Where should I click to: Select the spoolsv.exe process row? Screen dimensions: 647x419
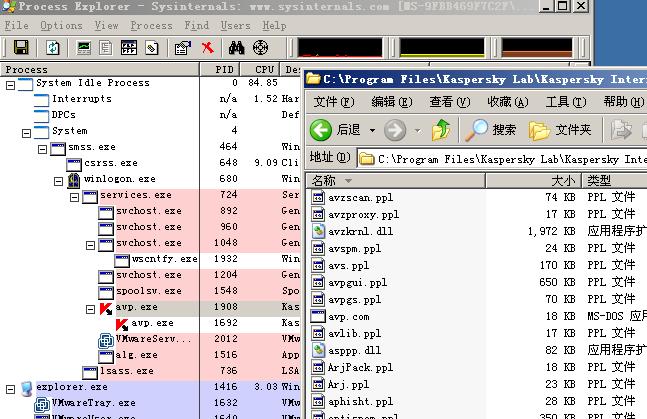pos(149,291)
